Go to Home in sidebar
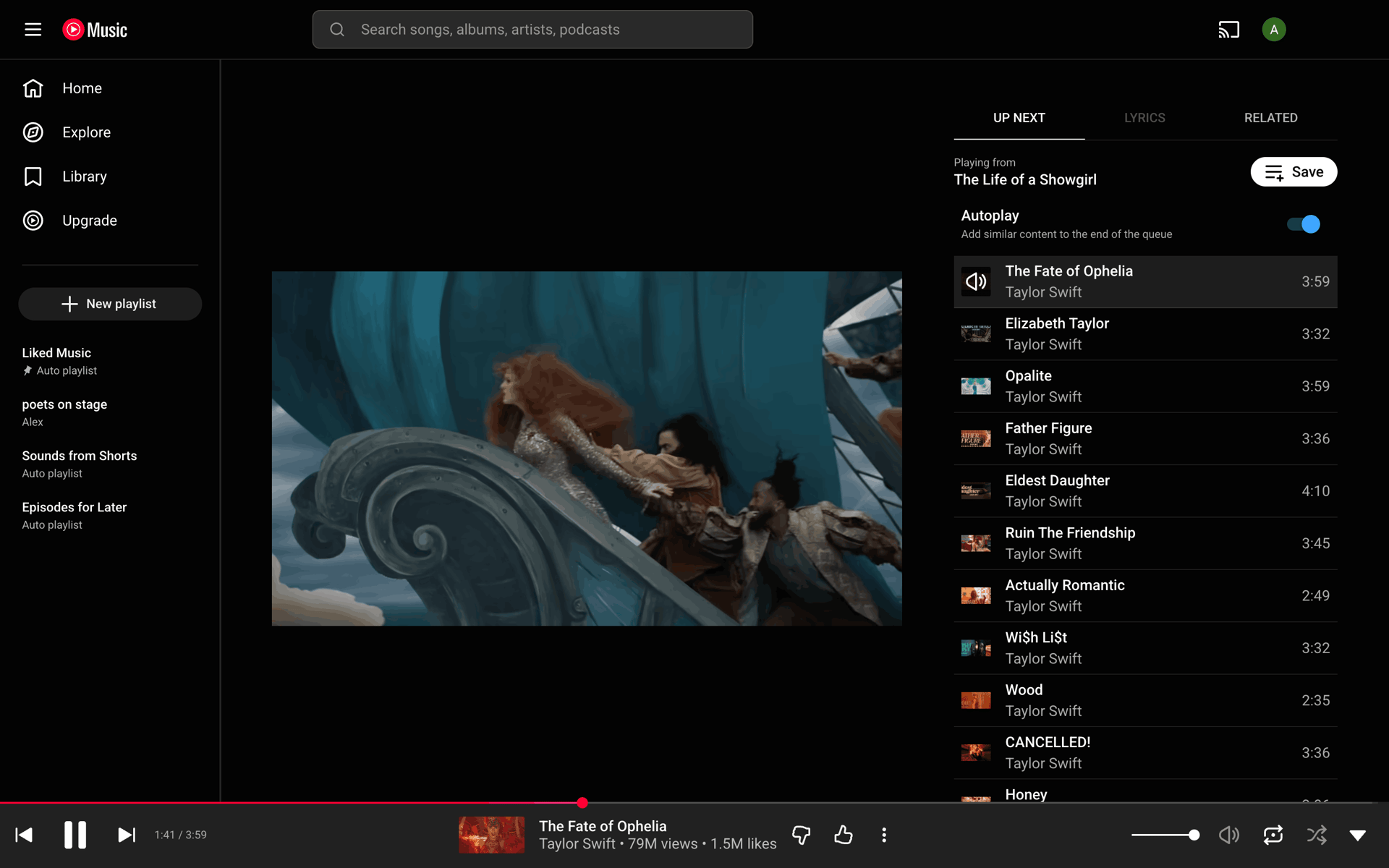The width and height of the screenshot is (1389, 868). pos(110,88)
